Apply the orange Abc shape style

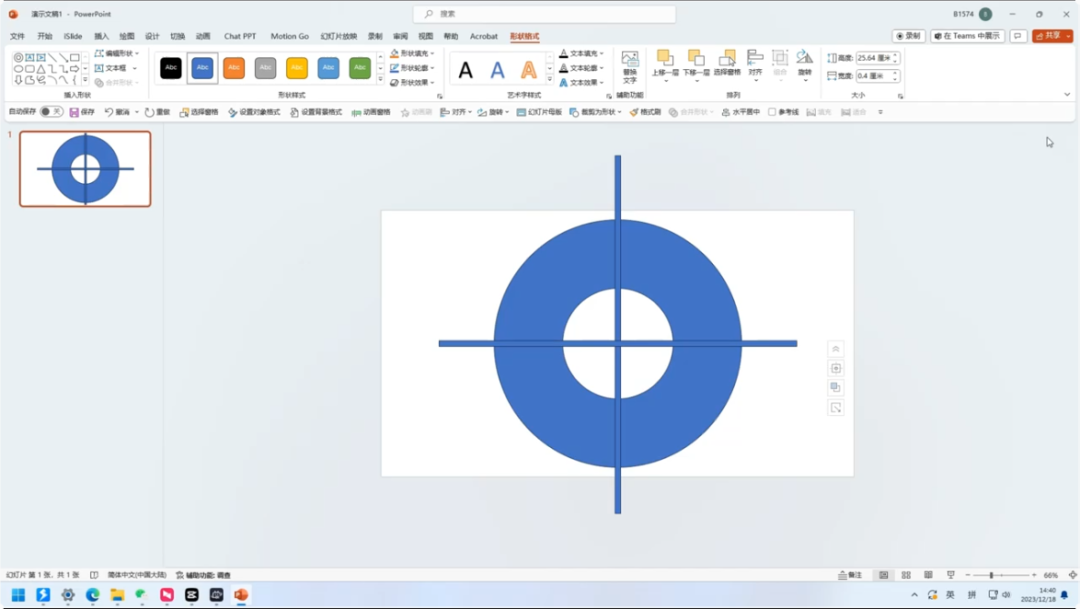234,68
